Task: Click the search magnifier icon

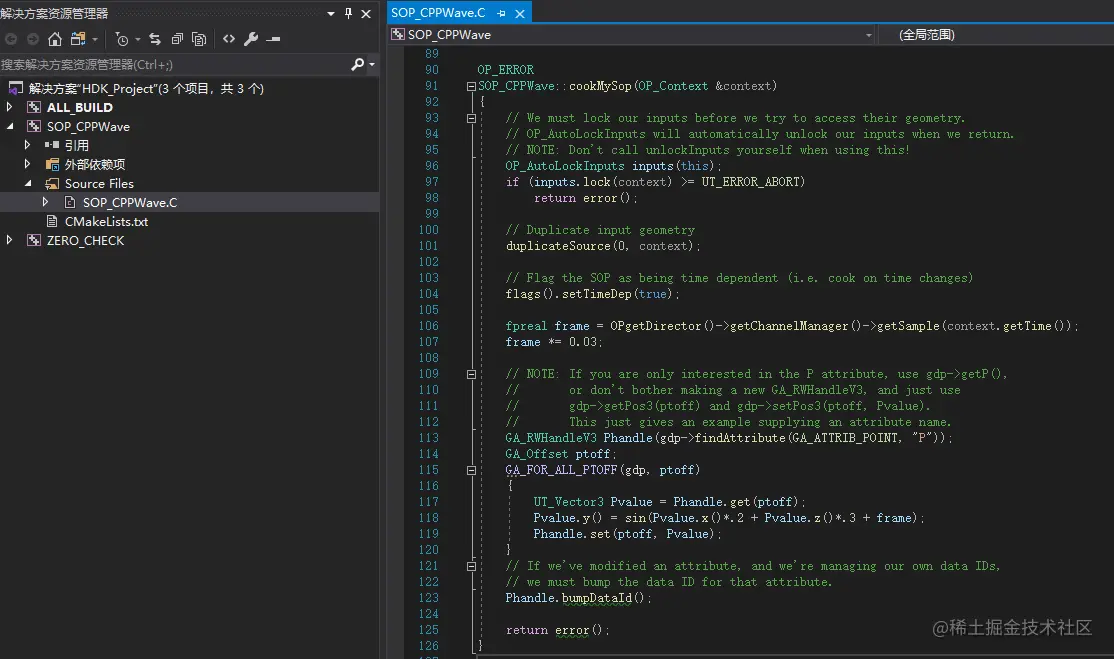Action: pos(358,65)
